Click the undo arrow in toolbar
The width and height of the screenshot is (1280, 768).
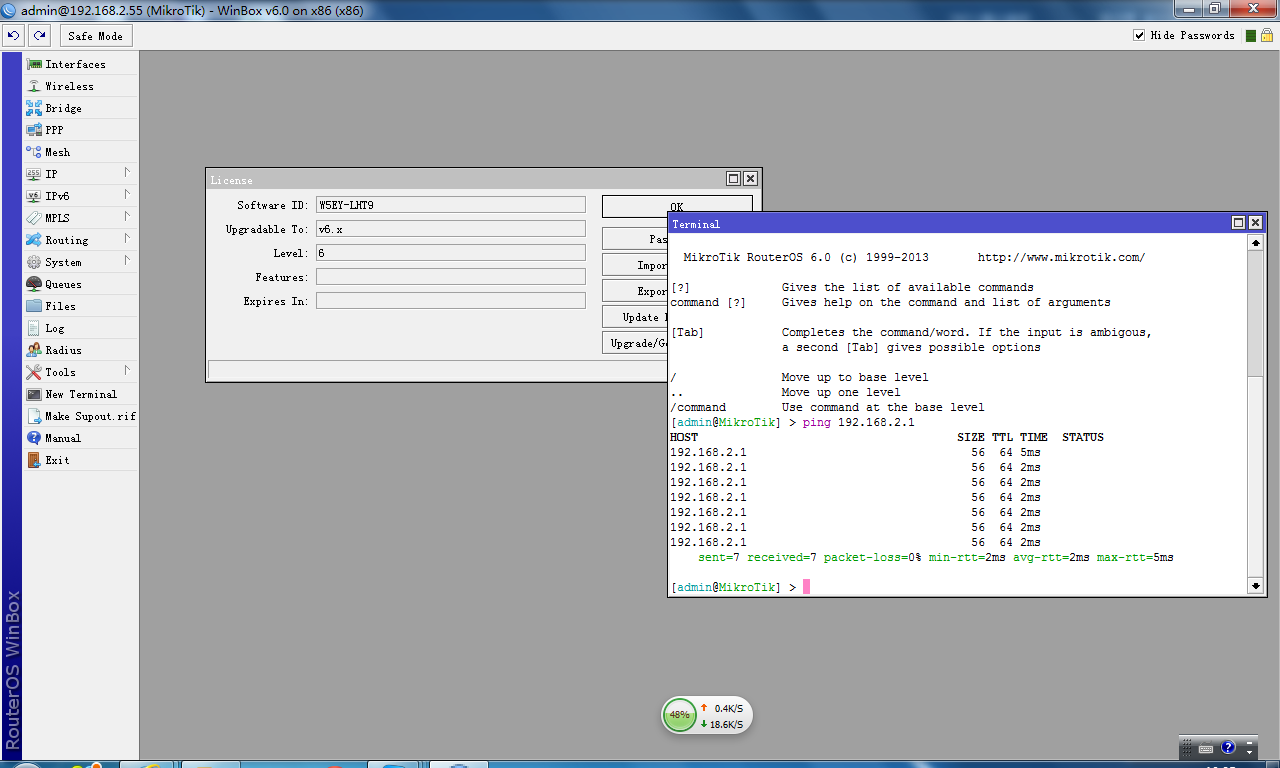(13, 36)
